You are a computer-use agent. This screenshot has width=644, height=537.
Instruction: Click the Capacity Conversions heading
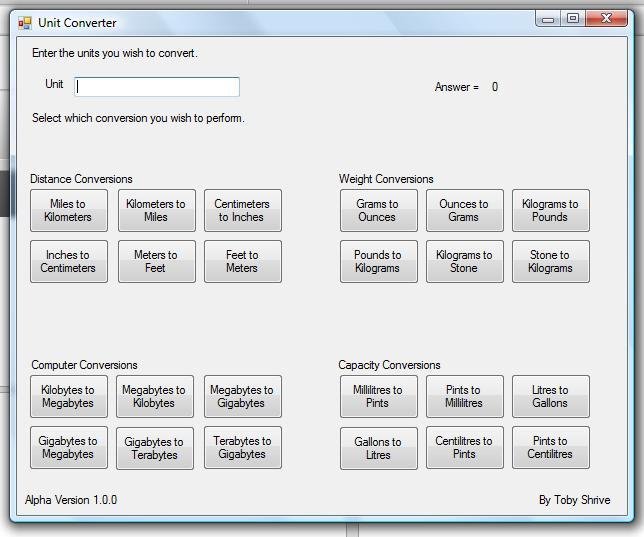(x=389, y=365)
